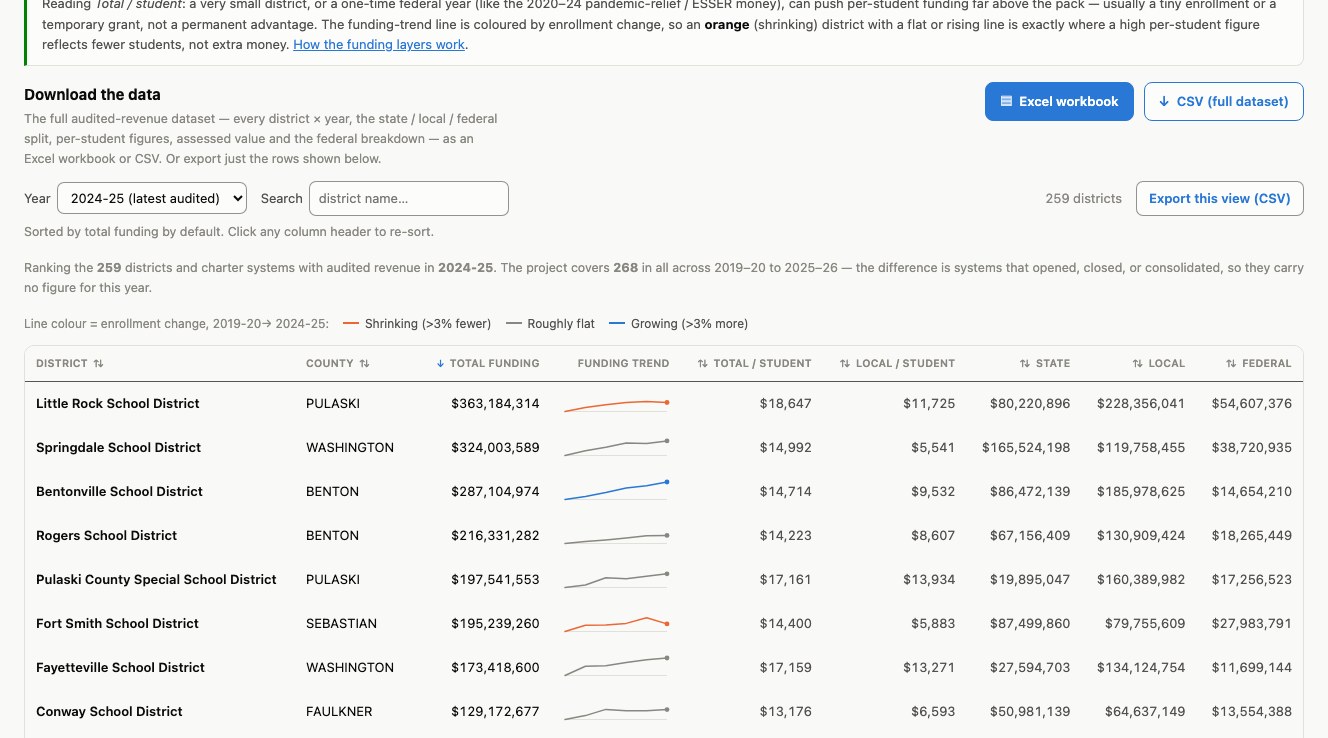Click state funding $27,594,703 cell
The image size is (1328, 738).
1030,667
